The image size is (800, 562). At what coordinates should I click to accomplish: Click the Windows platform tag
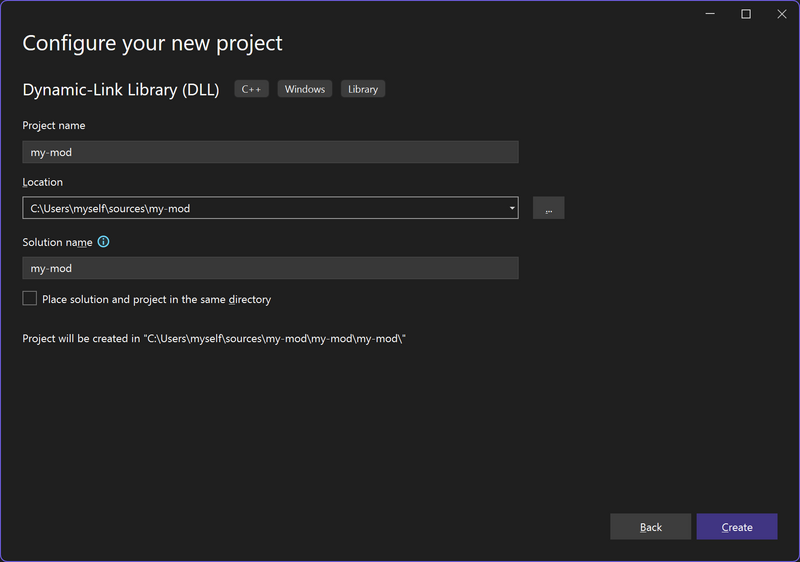tap(304, 89)
